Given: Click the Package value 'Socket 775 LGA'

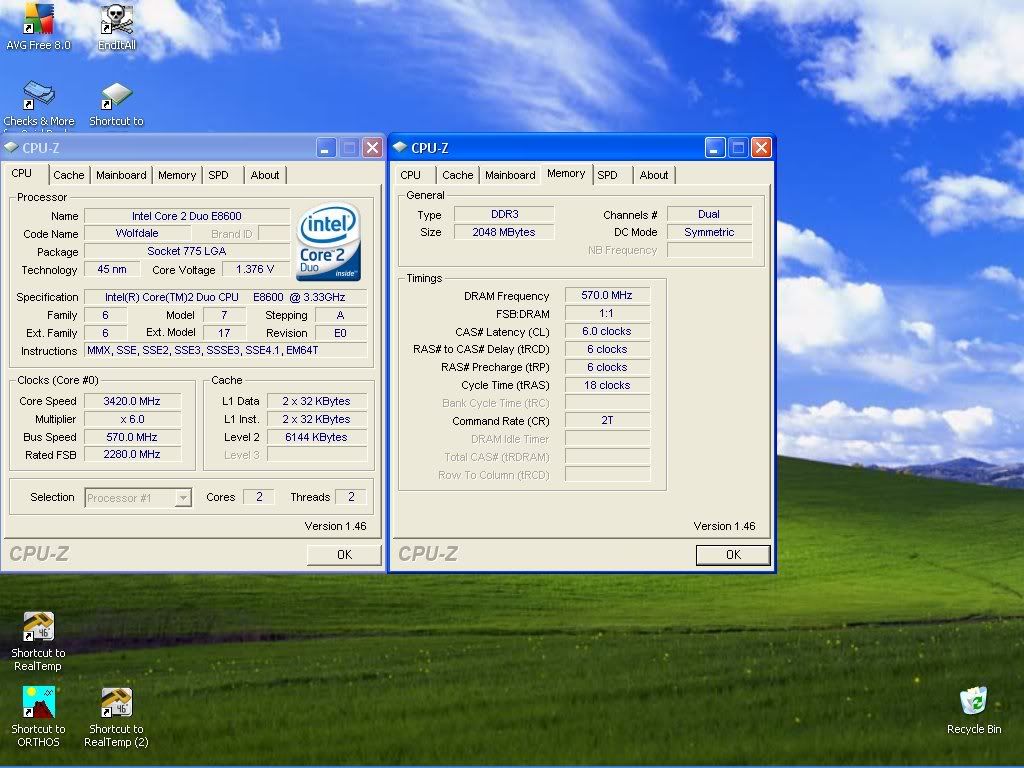Looking at the screenshot, I should click(187, 251).
